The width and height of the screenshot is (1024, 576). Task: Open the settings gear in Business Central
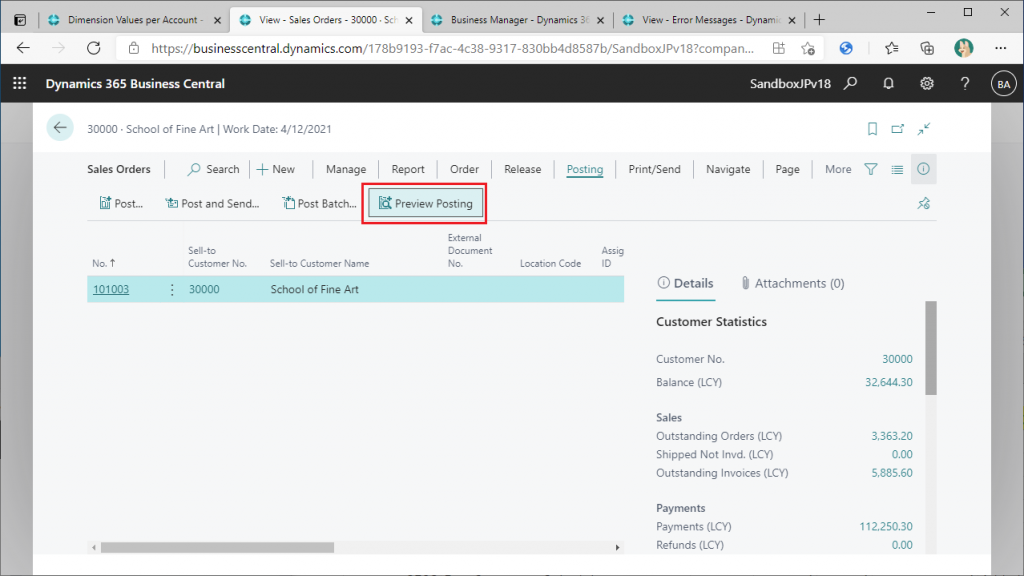(927, 84)
